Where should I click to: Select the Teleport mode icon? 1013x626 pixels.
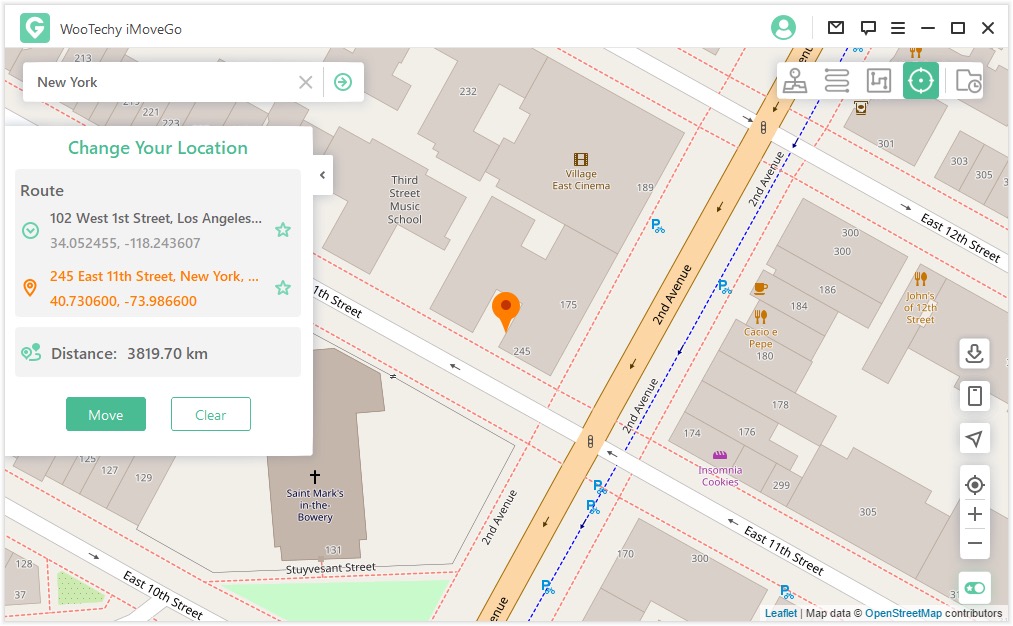[x=921, y=81]
